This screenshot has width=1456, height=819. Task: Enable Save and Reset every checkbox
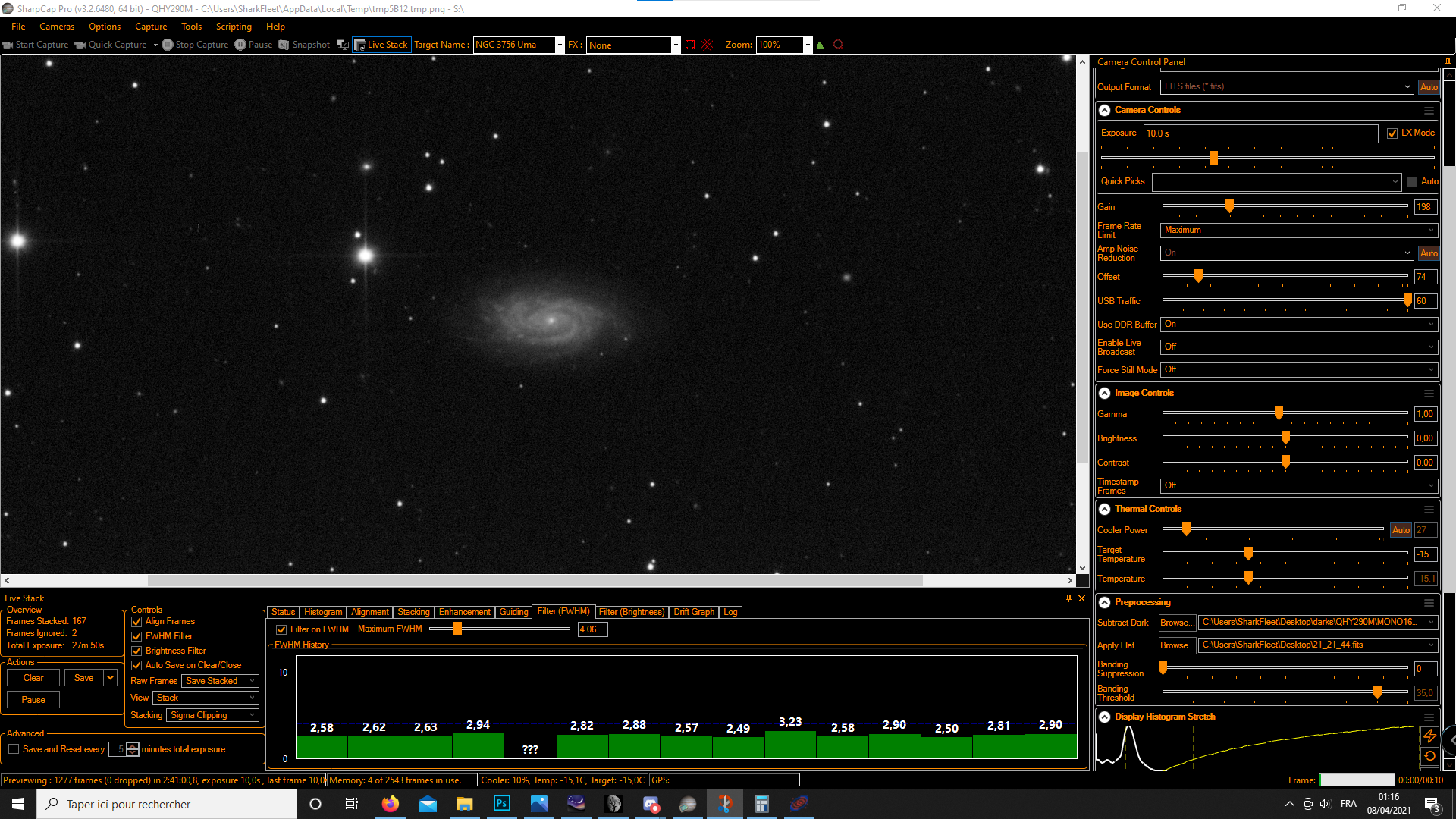[x=14, y=749]
